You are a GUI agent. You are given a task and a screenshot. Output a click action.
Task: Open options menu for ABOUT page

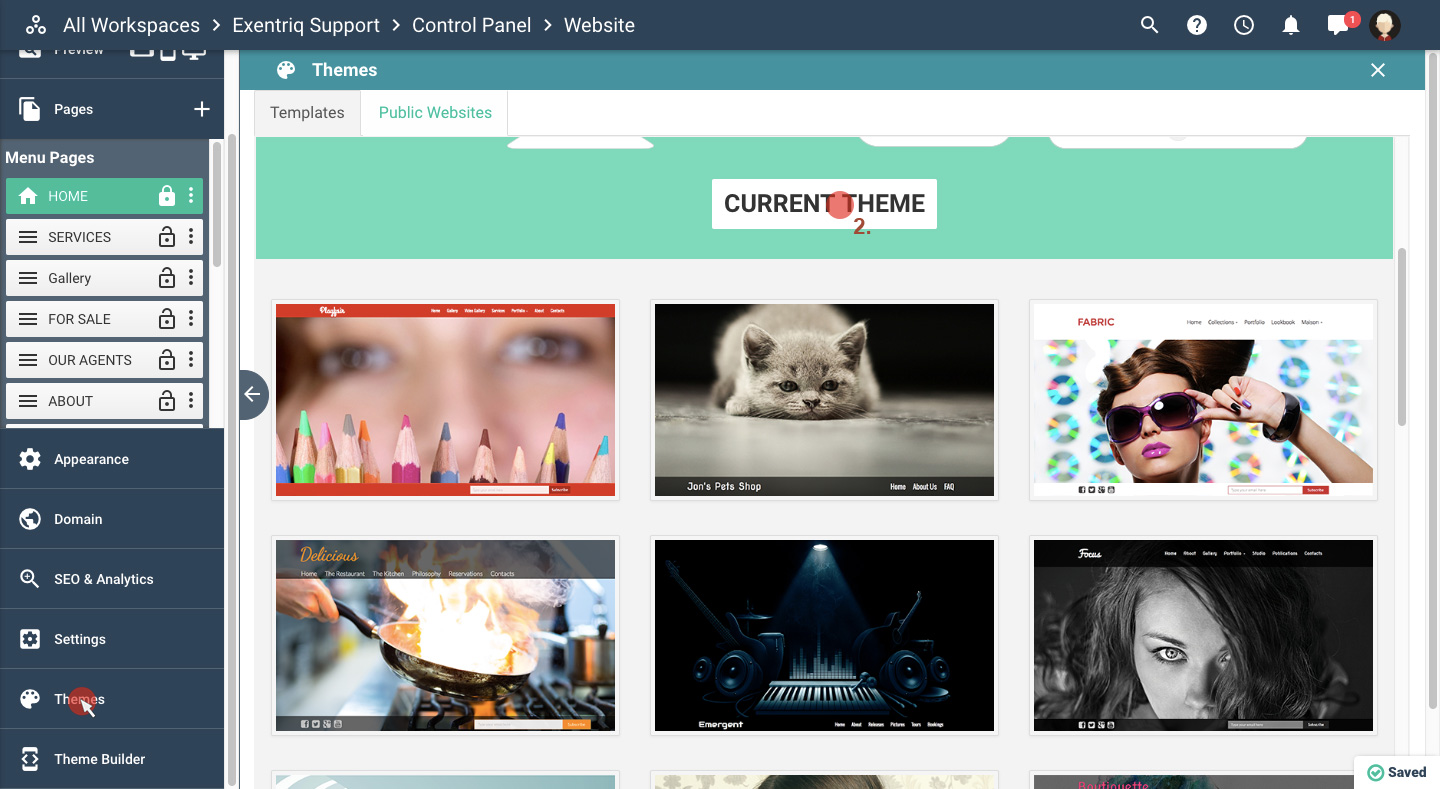pyautogui.click(x=191, y=401)
